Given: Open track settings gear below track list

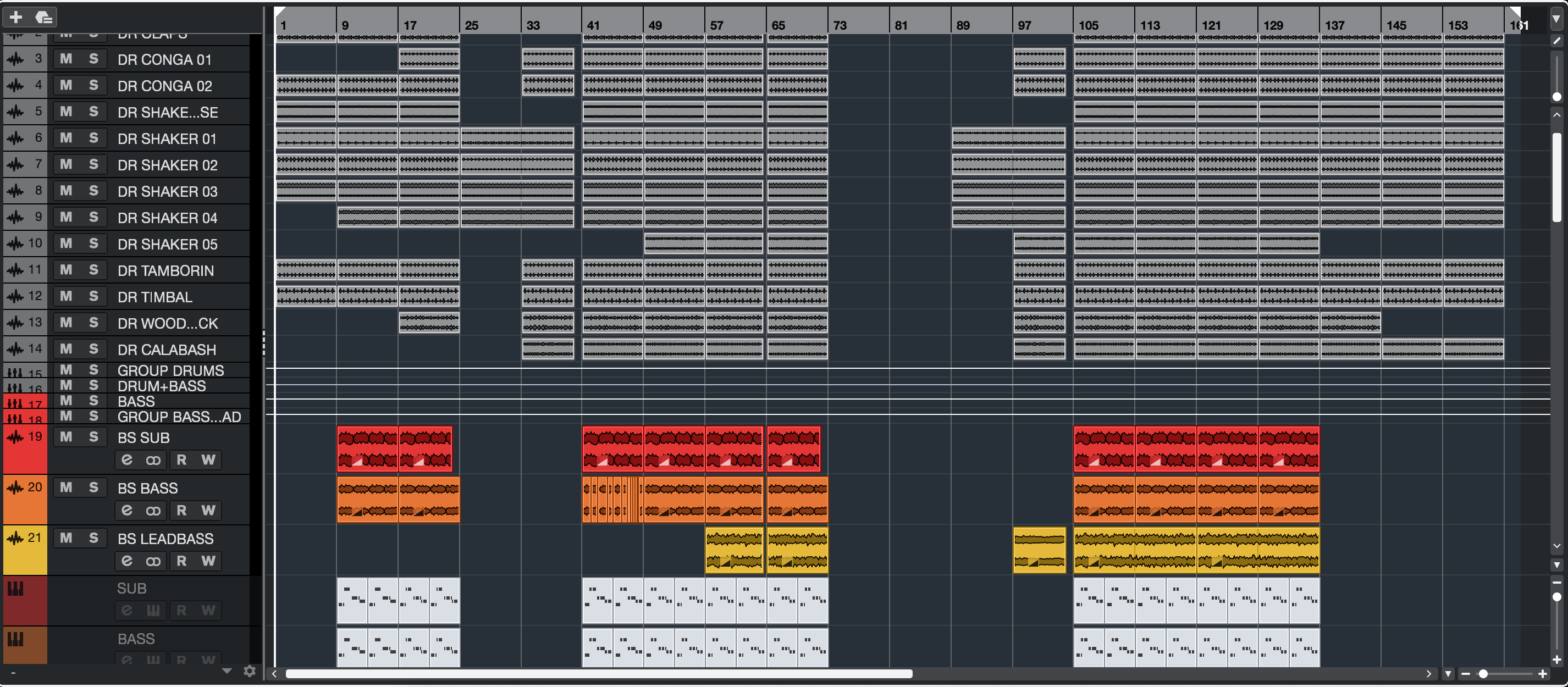Looking at the screenshot, I should [x=249, y=671].
